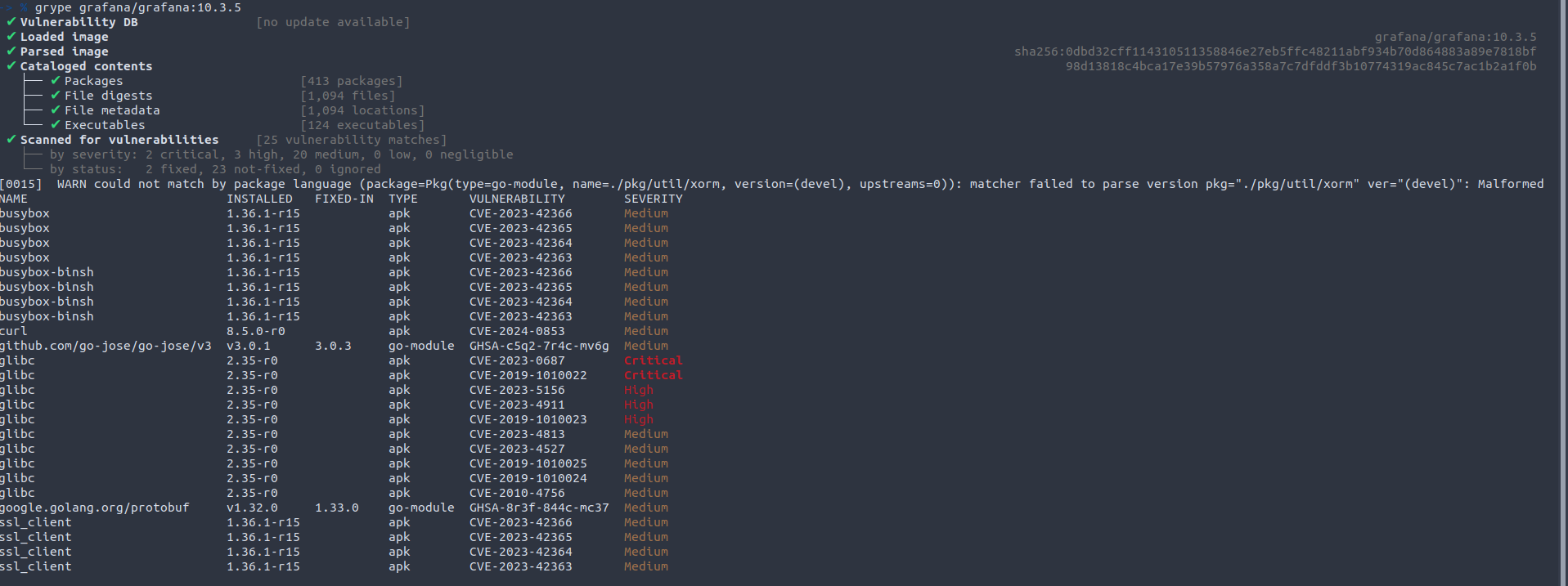Click the 'github.com/go-jose/go-jose/v3' package name
This screenshot has height=586, width=1568.
point(106,346)
